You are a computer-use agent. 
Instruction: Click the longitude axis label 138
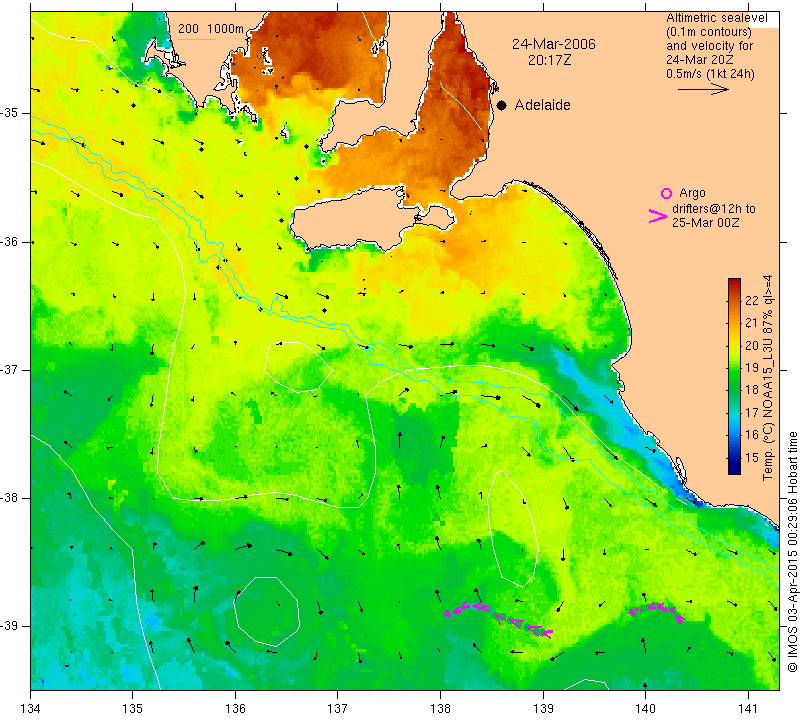click(x=440, y=709)
